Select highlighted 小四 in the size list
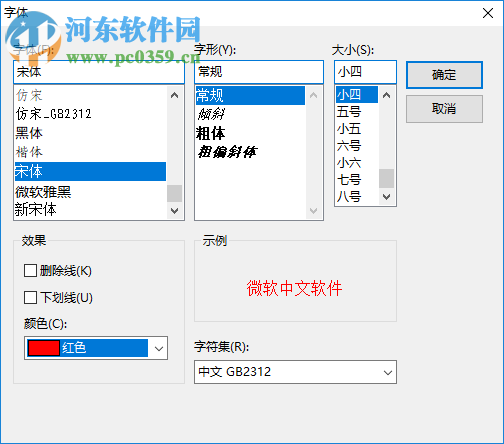The image size is (504, 444). (x=357, y=95)
